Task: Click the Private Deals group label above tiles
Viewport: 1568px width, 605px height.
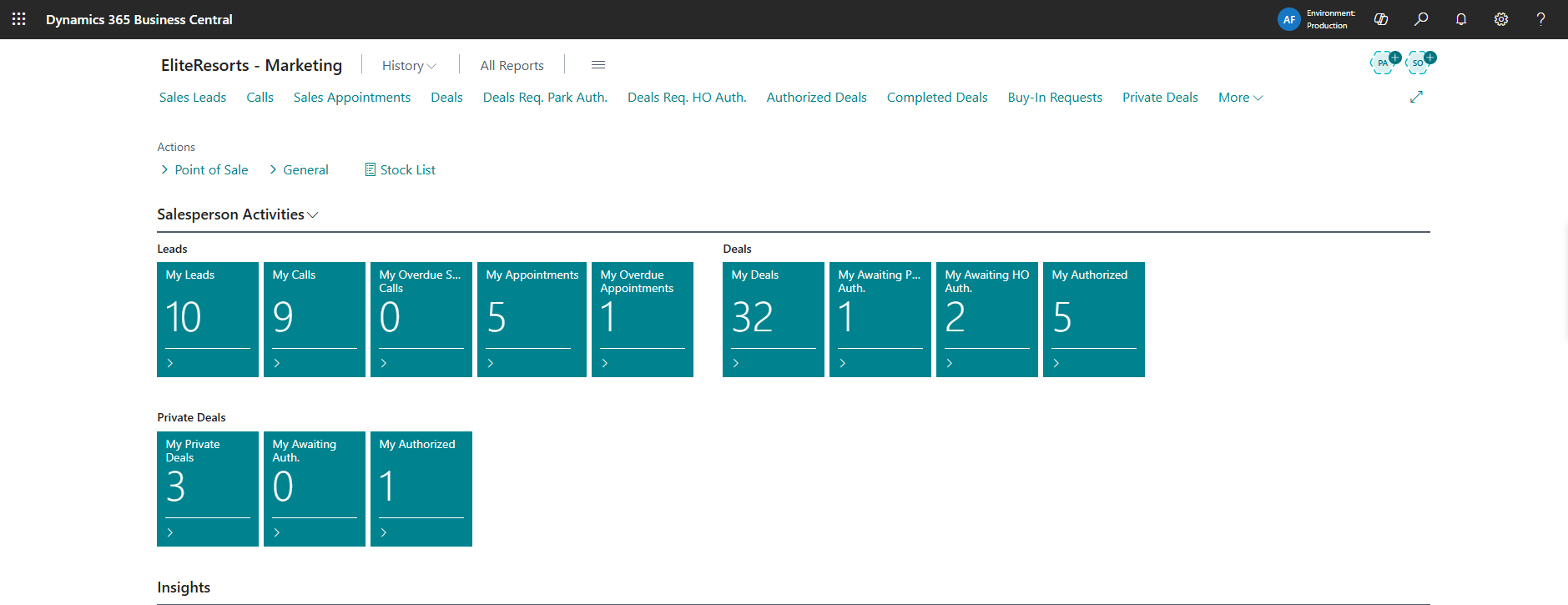Action: coord(191,417)
